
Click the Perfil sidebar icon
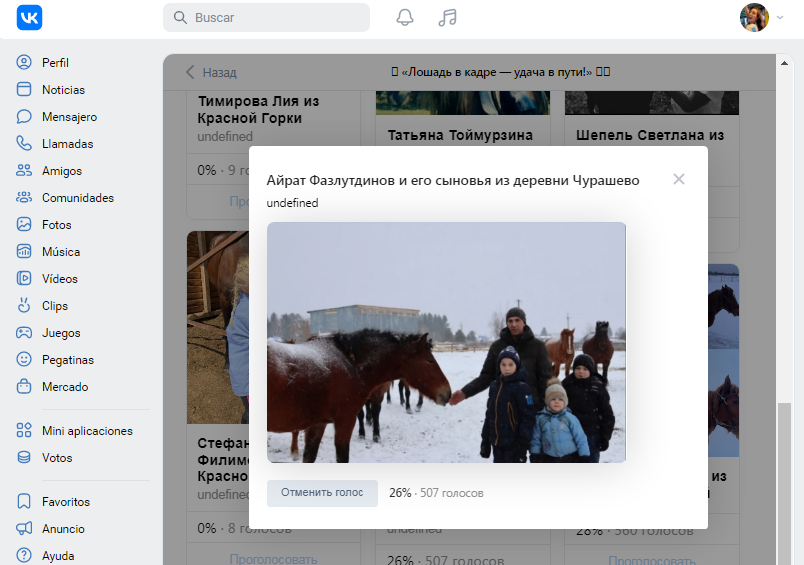[24, 62]
